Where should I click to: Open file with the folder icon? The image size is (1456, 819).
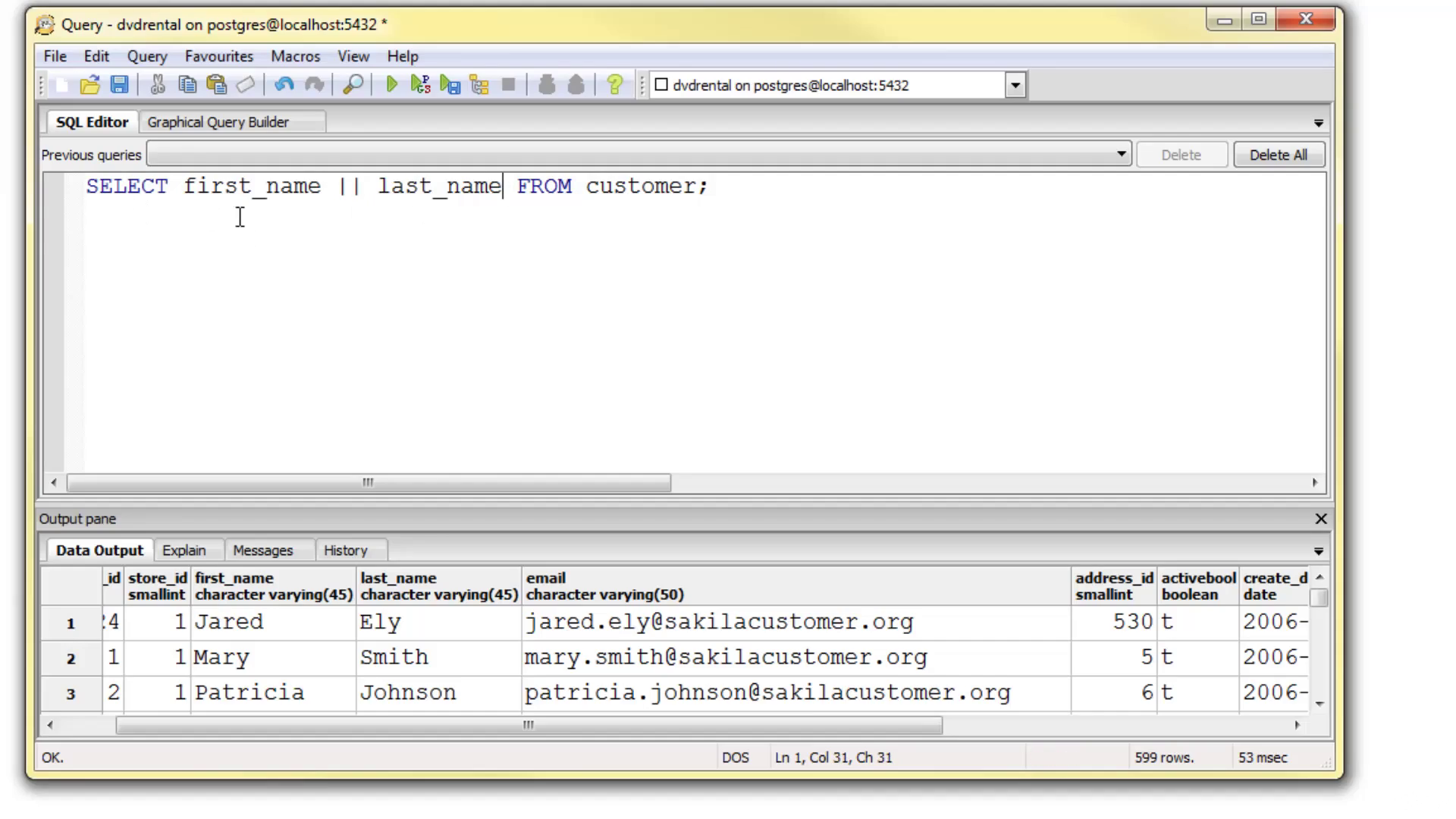[x=90, y=85]
